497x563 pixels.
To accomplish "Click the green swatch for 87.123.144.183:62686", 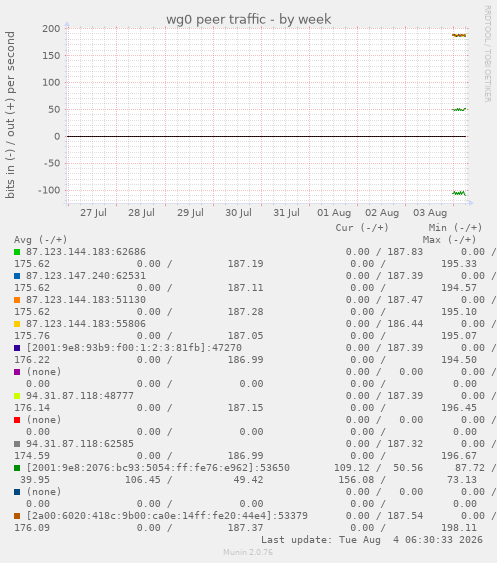I will tap(17, 252).
